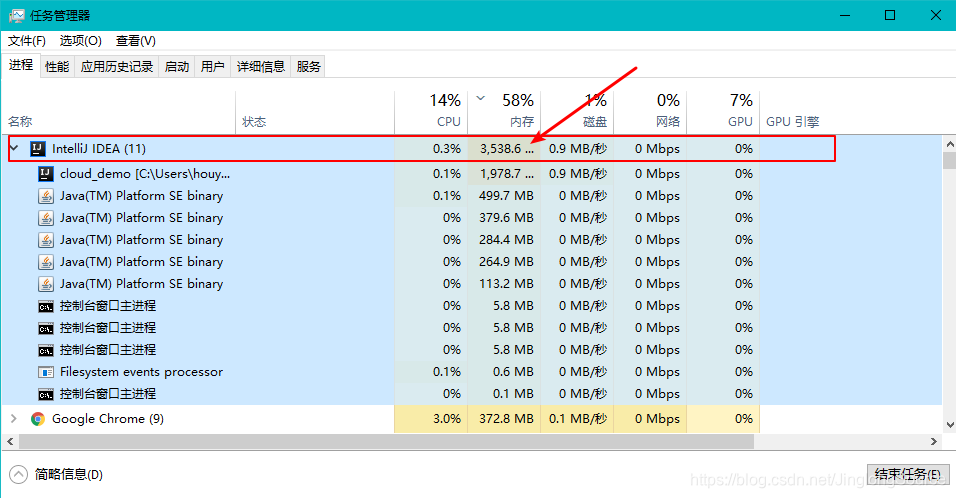
Task: Click the 0.6 MB memory value
Action: (x=513, y=372)
